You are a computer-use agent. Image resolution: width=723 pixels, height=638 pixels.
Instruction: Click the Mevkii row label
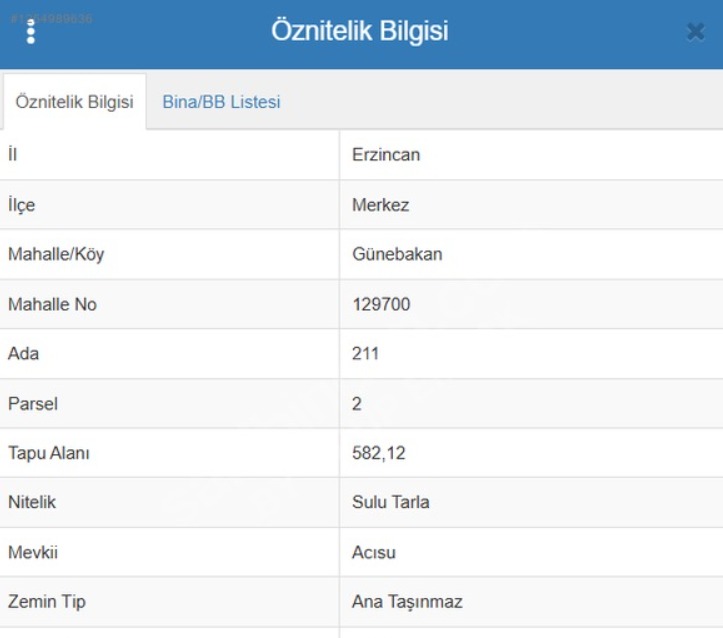[33, 552]
